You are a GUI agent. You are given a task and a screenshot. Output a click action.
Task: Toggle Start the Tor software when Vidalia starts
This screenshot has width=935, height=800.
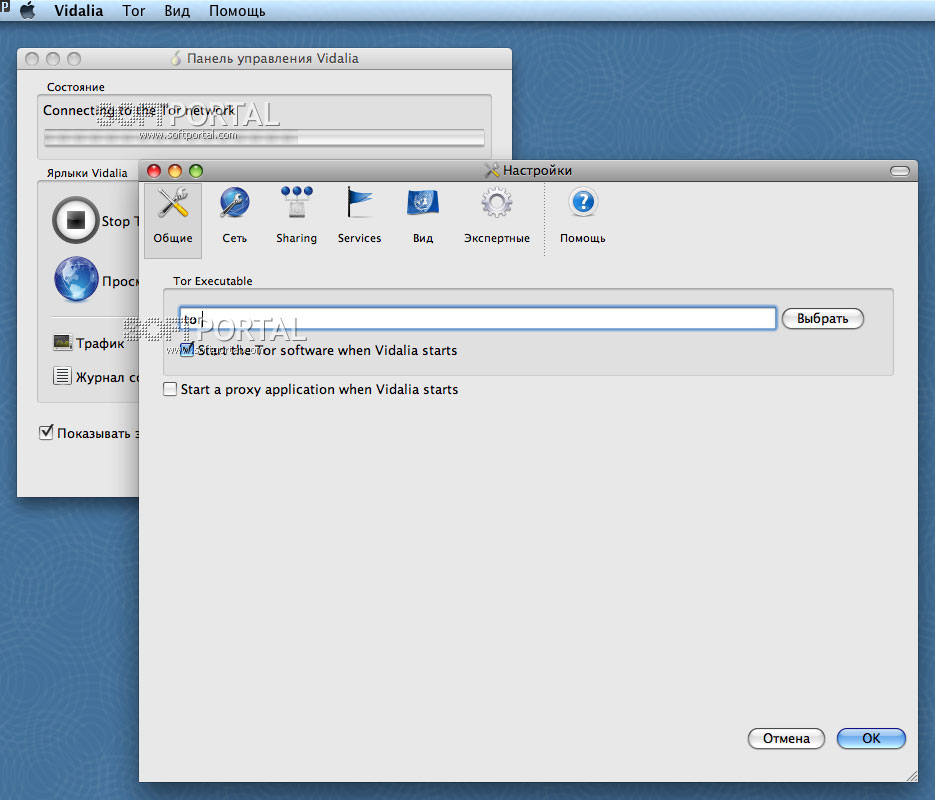coord(187,350)
